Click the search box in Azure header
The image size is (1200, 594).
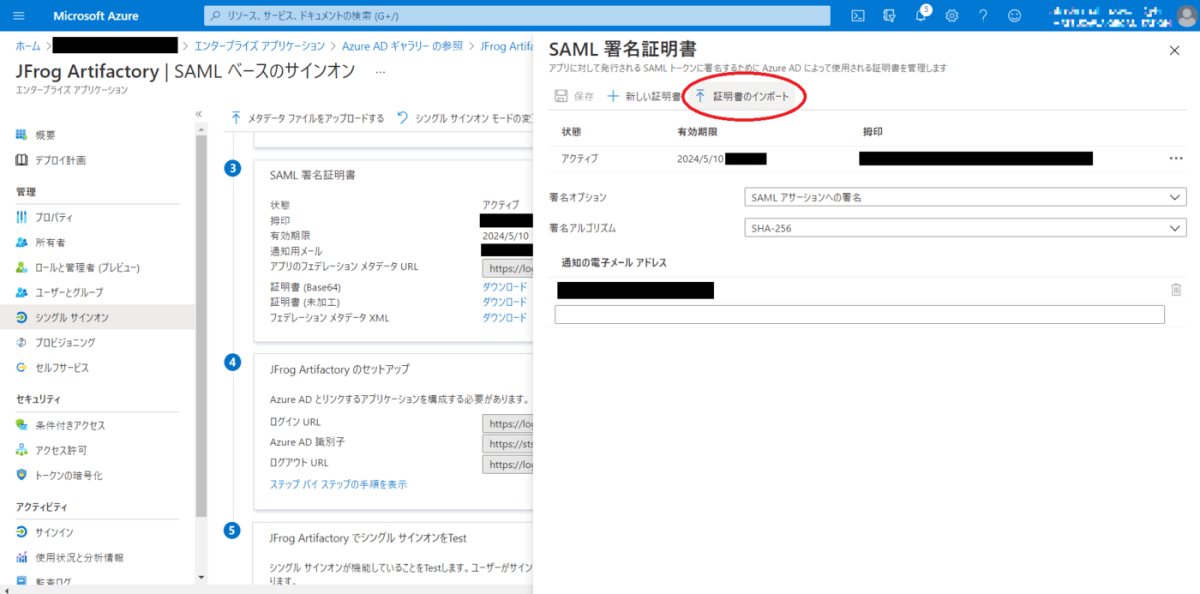point(517,16)
